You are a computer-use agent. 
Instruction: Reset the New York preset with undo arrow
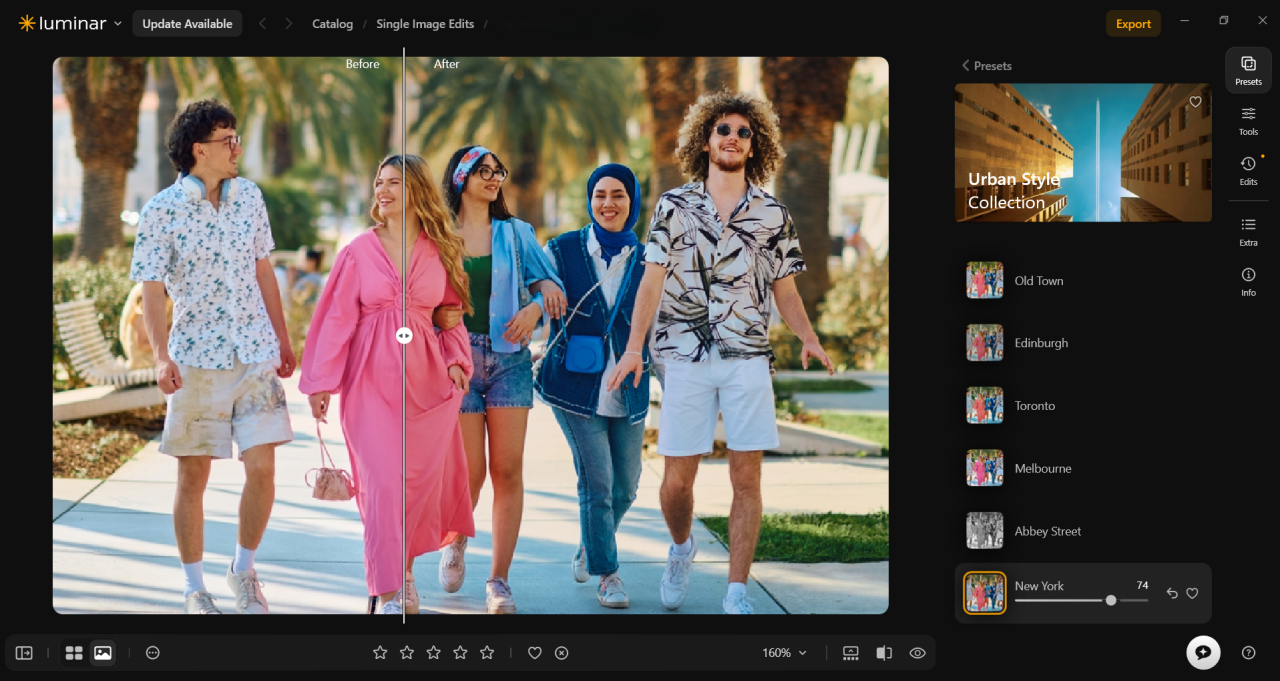(1172, 593)
